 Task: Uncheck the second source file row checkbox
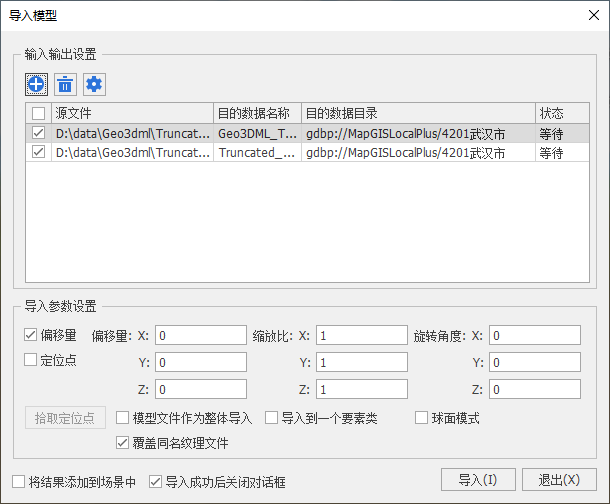[38, 153]
